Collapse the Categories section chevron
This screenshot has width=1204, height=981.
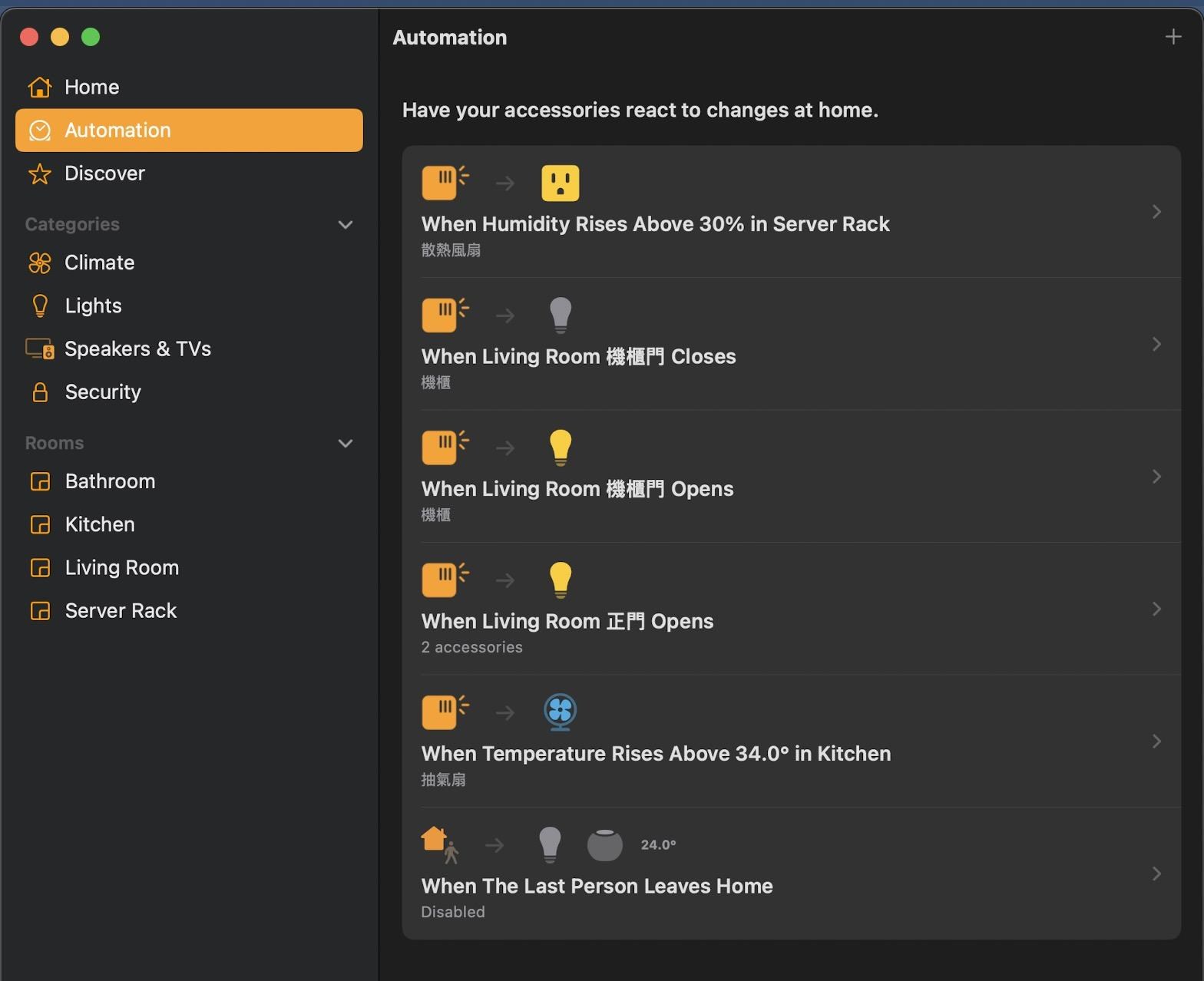tap(346, 225)
